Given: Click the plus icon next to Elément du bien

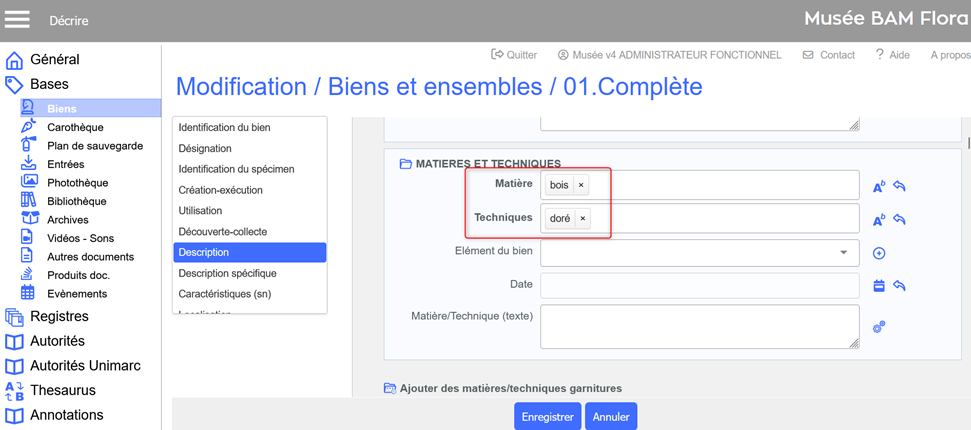Looking at the screenshot, I should click(879, 253).
